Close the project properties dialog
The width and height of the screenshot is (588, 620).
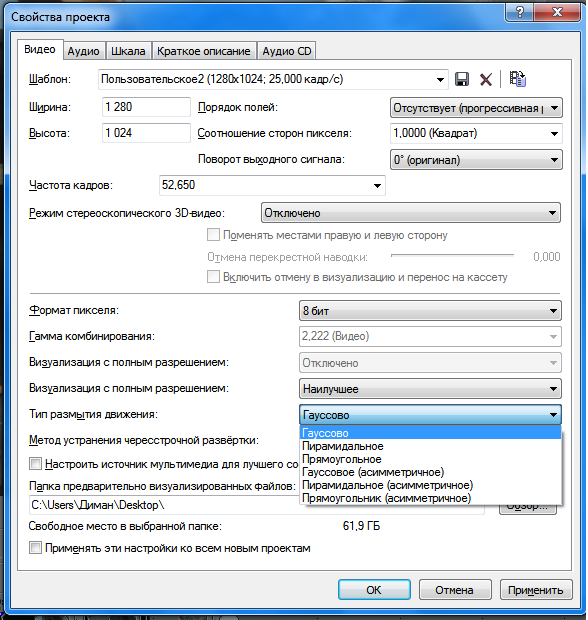[x=557, y=13]
